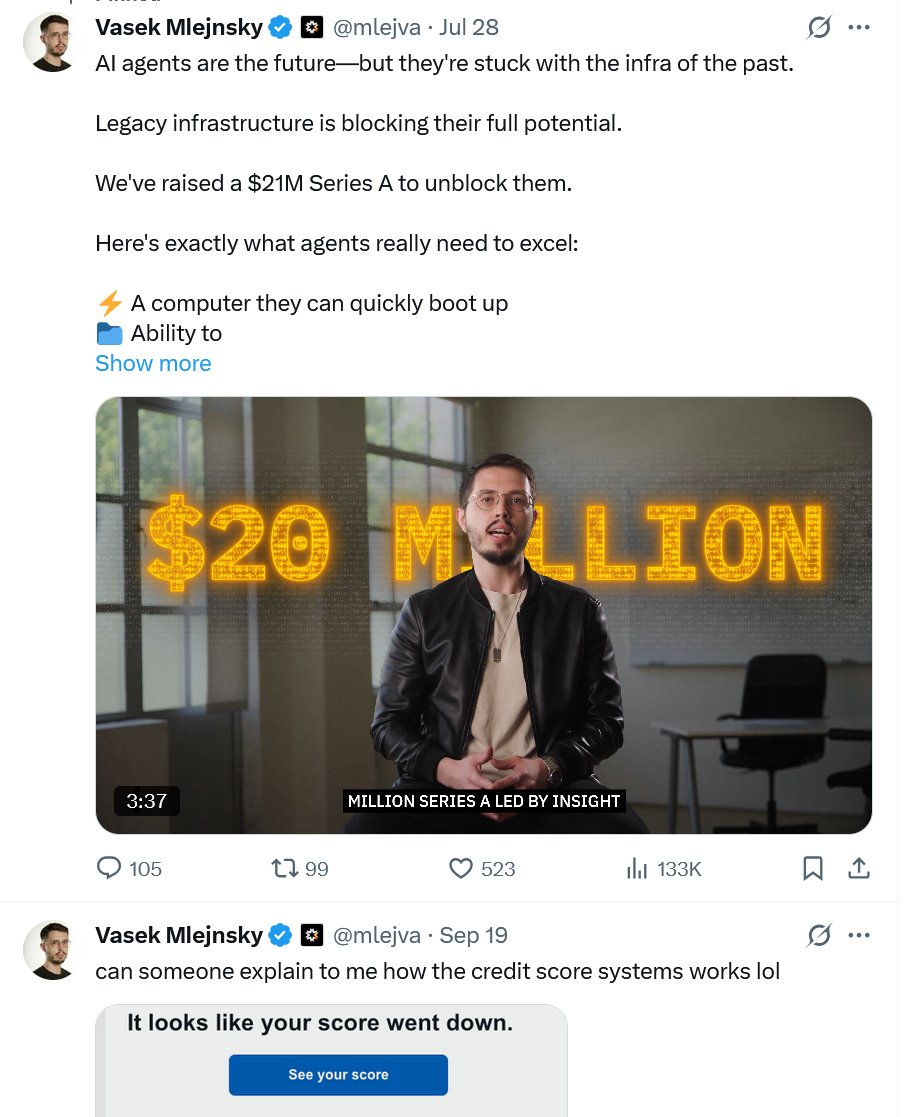The height and width of the screenshot is (1117, 917).
Task: Play the $20 MILLION video
Action: tap(484, 615)
